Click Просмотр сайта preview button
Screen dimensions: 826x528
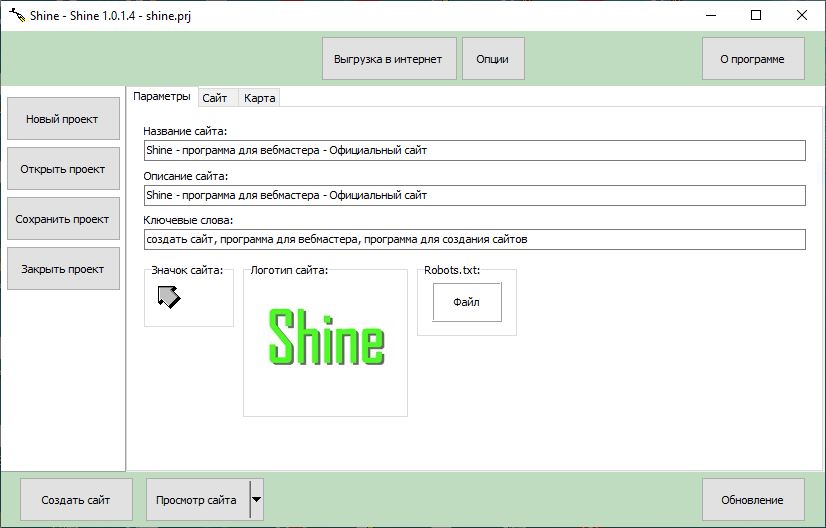tap(196, 499)
